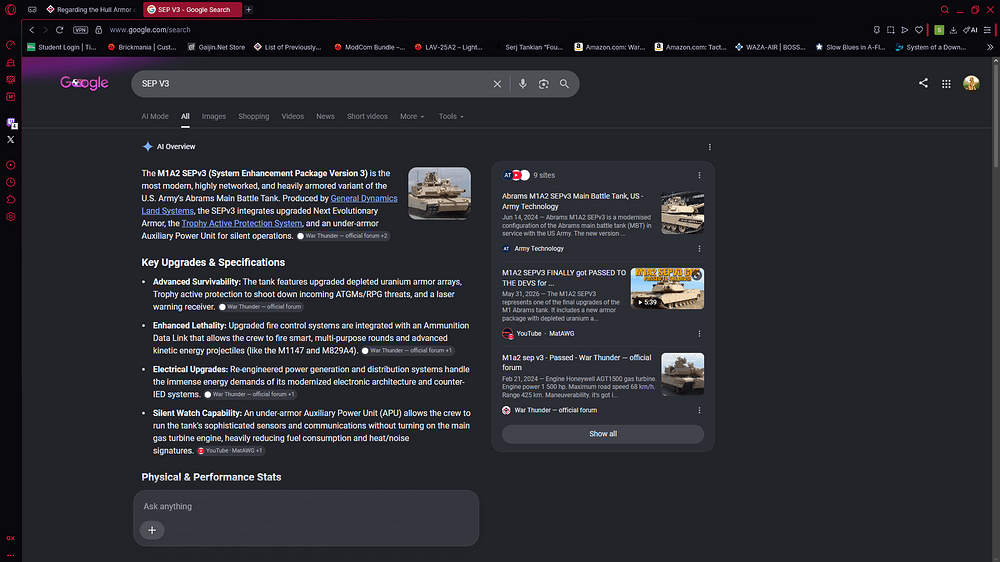Share the search results page
The height and width of the screenshot is (562, 1000).
coord(923,83)
